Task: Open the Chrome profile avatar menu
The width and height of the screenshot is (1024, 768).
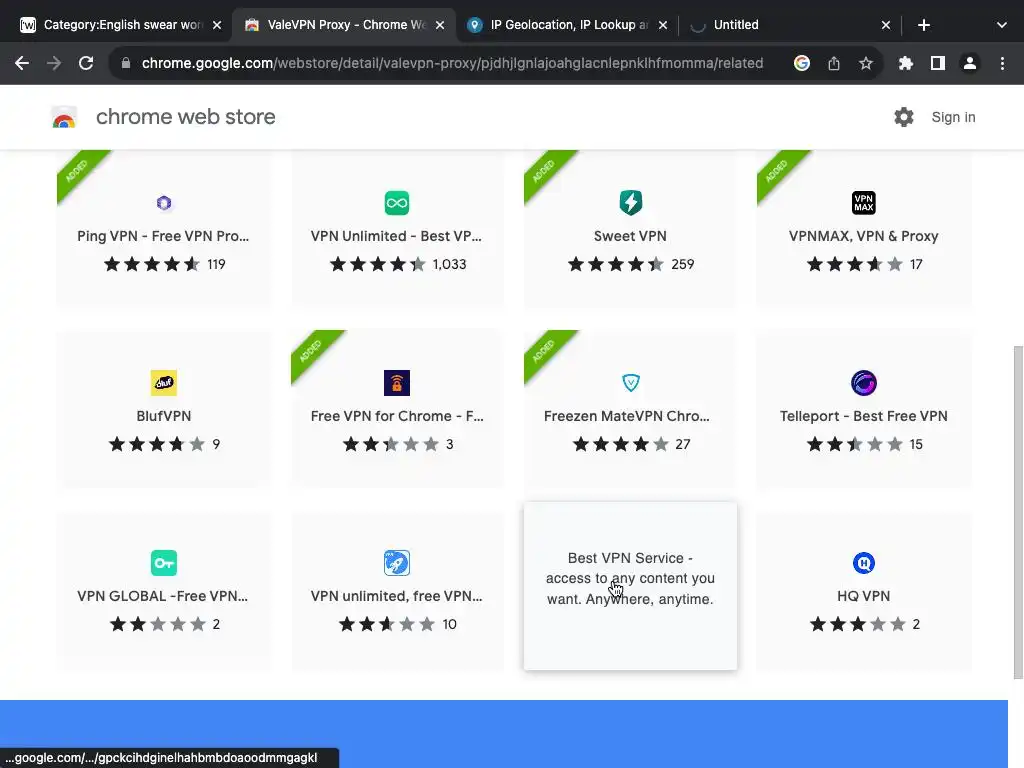Action: (970, 63)
